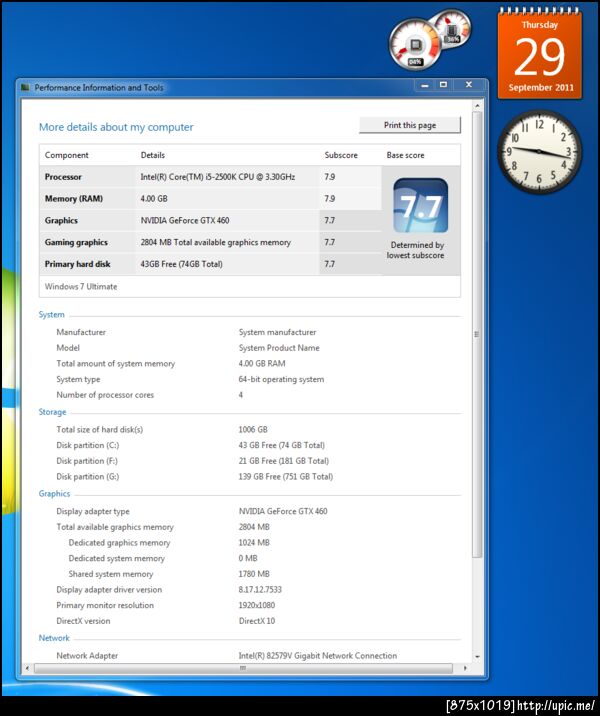600x716 pixels.
Task: Click the Subscore column header
Action: [x=341, y=155]
